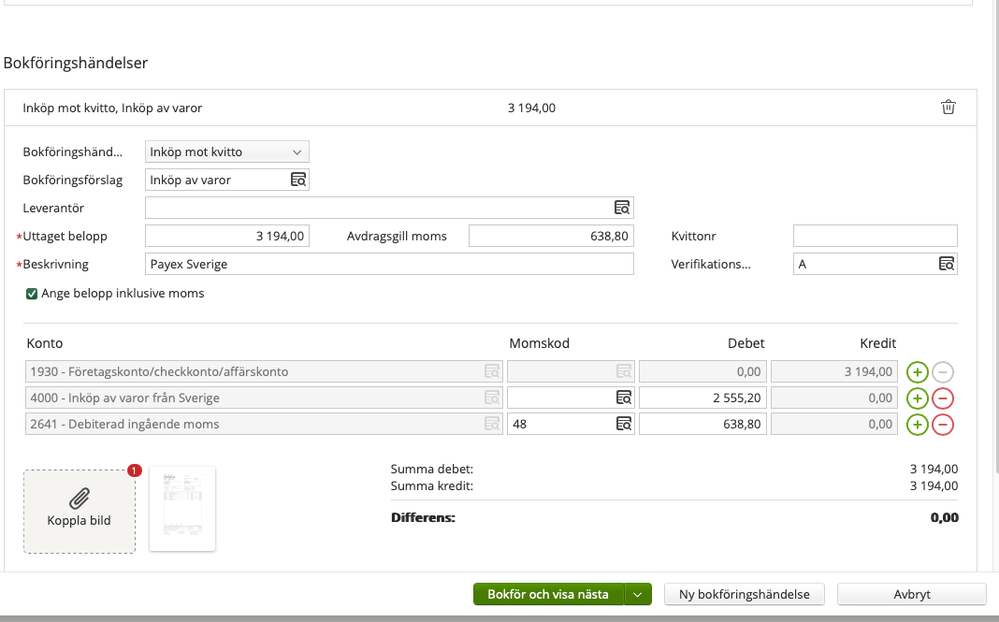Screen dimensions: 999x622
Task: Open lookup icon in Verifikationsserie field
Action: tap(946, 264)
